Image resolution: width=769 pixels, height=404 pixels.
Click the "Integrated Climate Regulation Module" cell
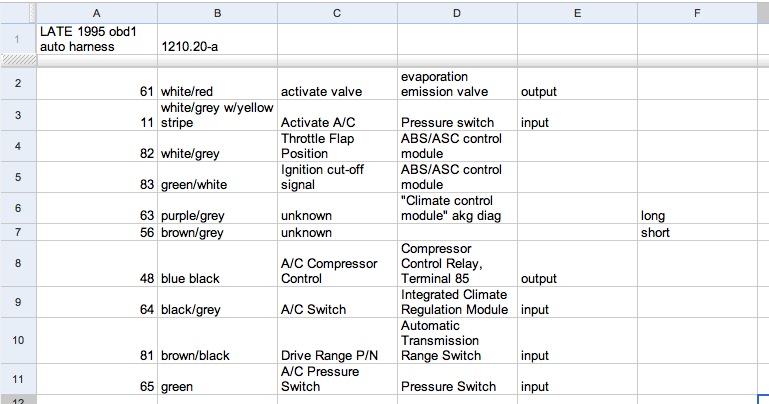[456, 302]
